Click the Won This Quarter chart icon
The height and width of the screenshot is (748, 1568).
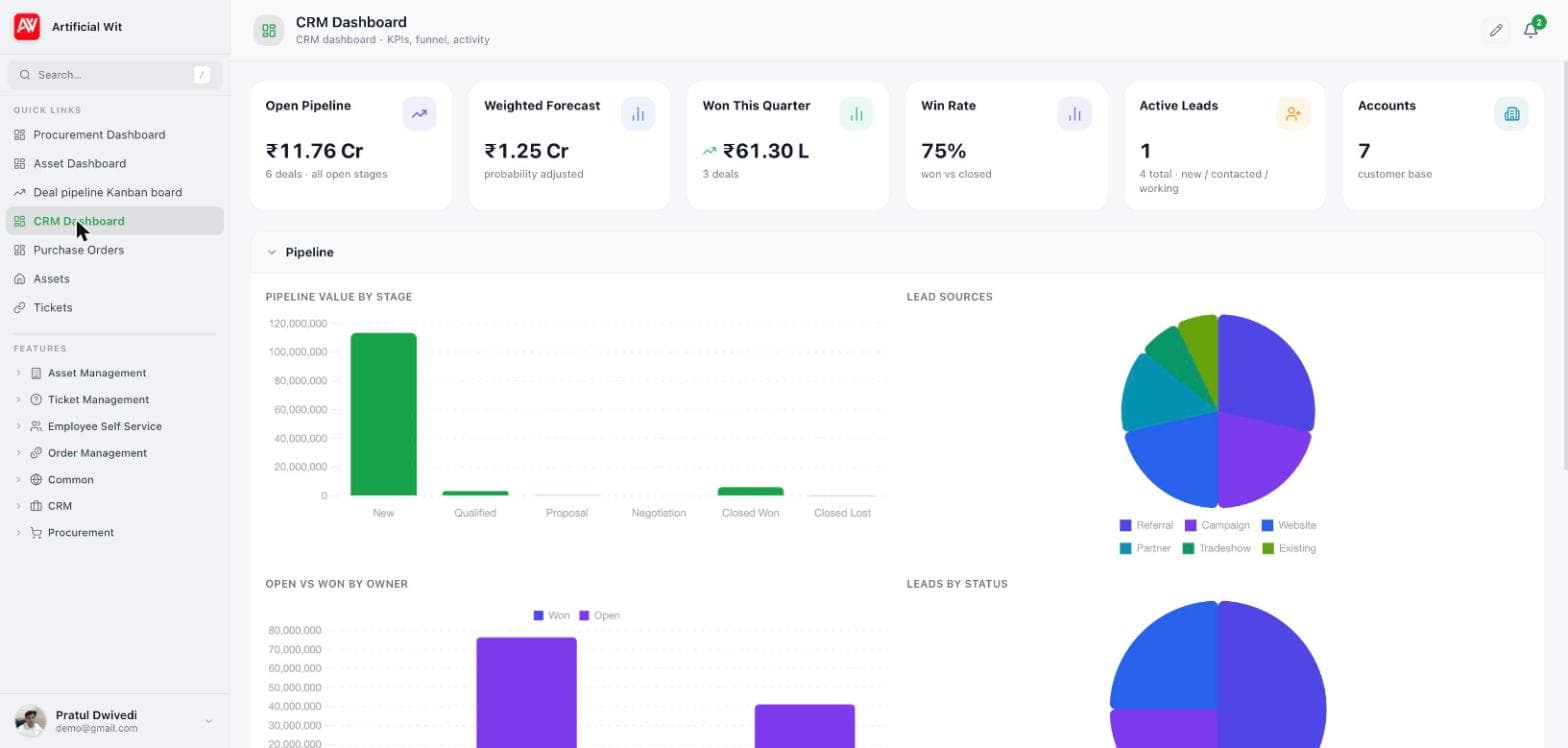pos(856,114)
